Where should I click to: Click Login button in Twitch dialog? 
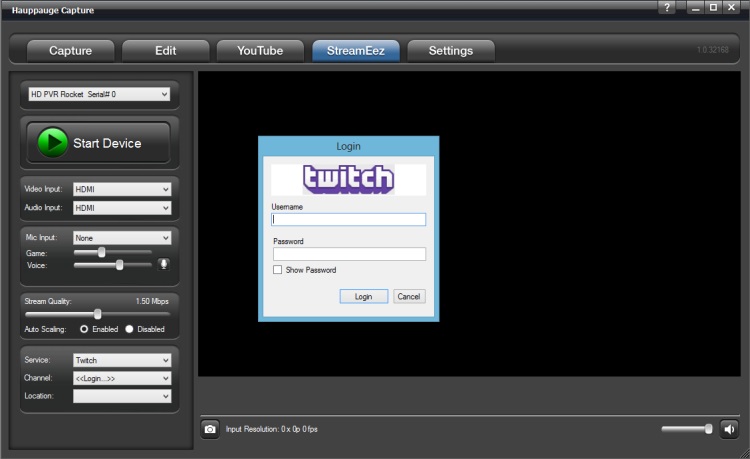click(364, 296)
